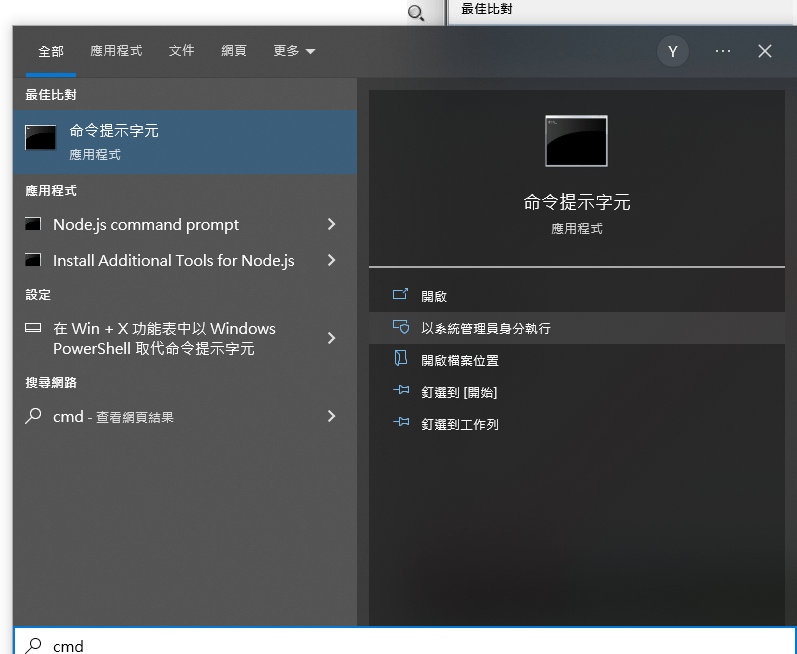This screenshot has height=654, width=797.
Task: Click the web search magnifier icon for cmd
Action: [x=33, y=417]
